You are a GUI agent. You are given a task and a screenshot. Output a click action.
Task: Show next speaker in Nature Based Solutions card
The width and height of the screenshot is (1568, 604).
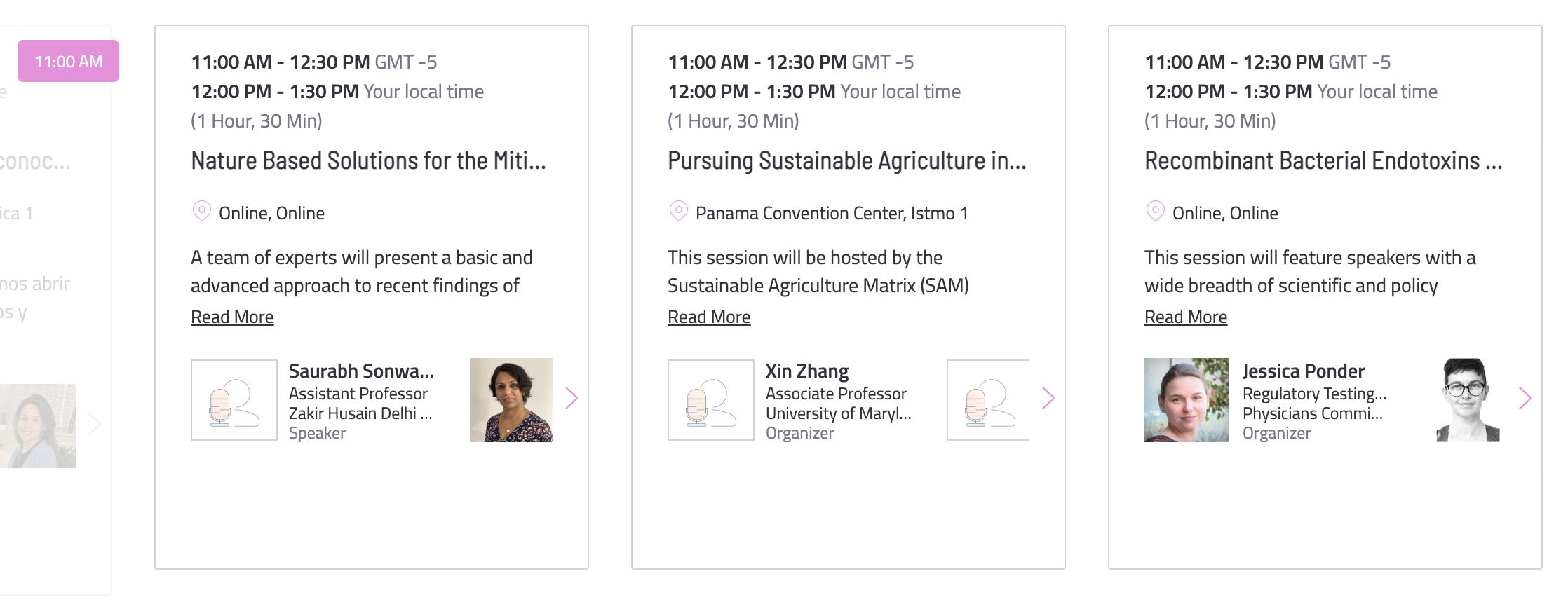572,399
